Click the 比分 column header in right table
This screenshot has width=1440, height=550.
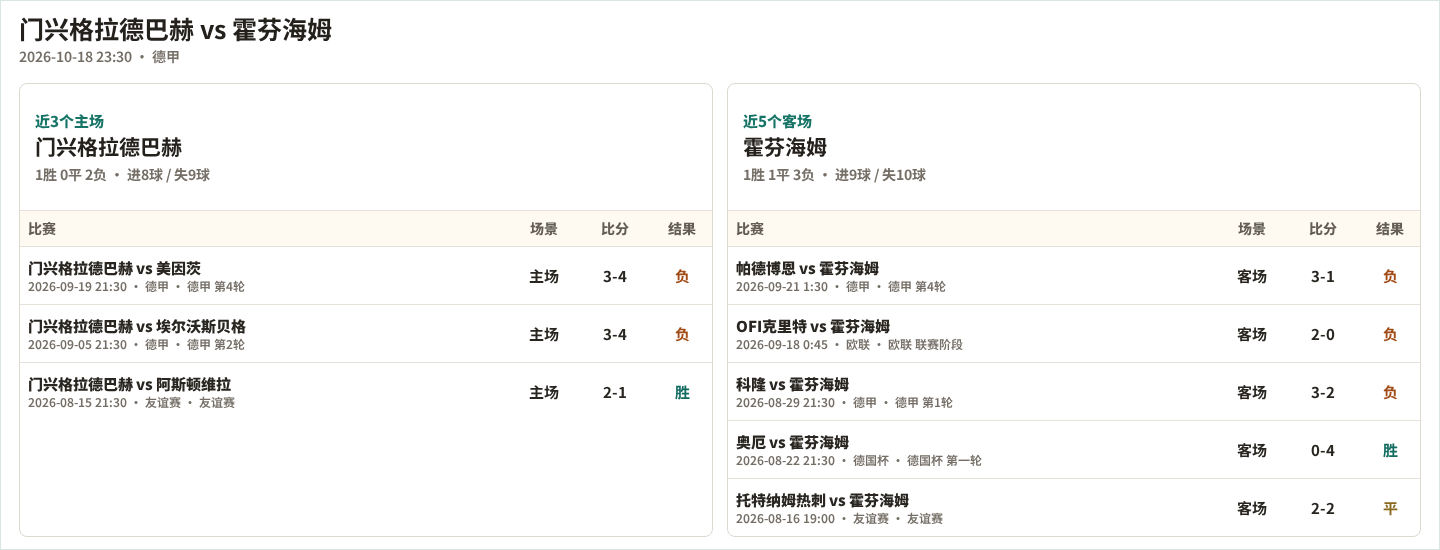click(x=1323, y=229)
